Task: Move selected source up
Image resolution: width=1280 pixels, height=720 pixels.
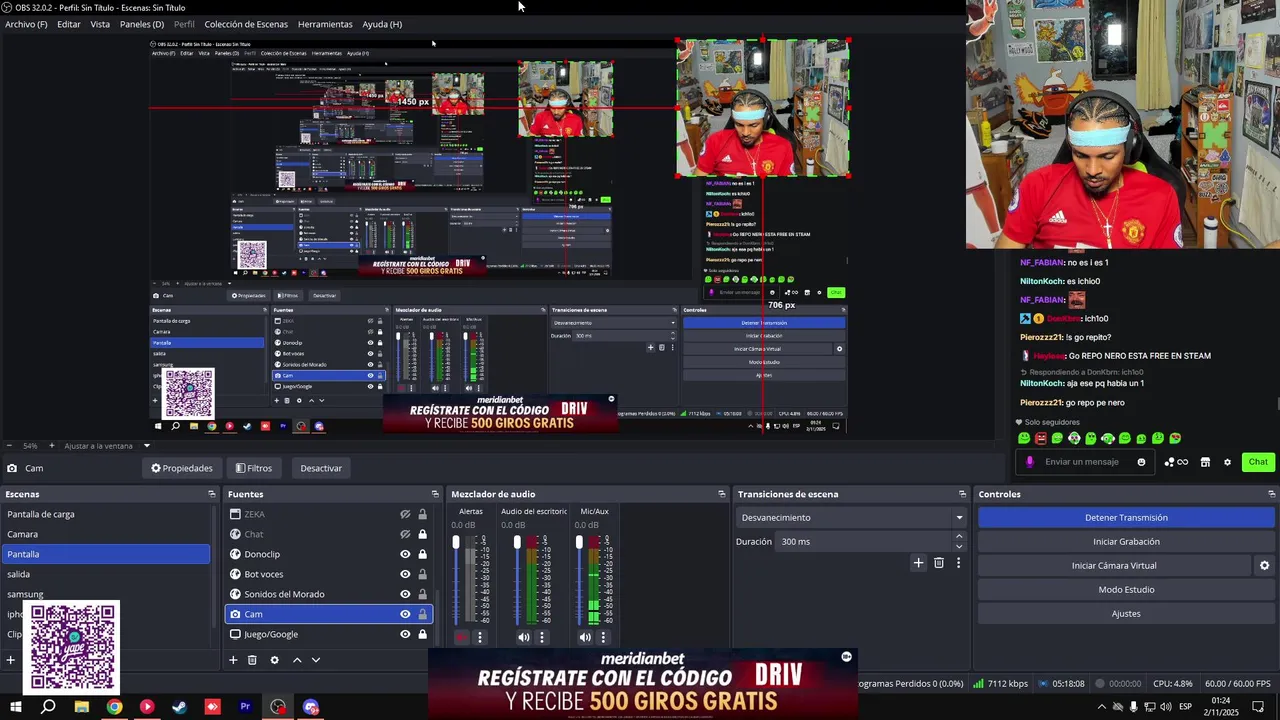Action: [x=297, y=660]
